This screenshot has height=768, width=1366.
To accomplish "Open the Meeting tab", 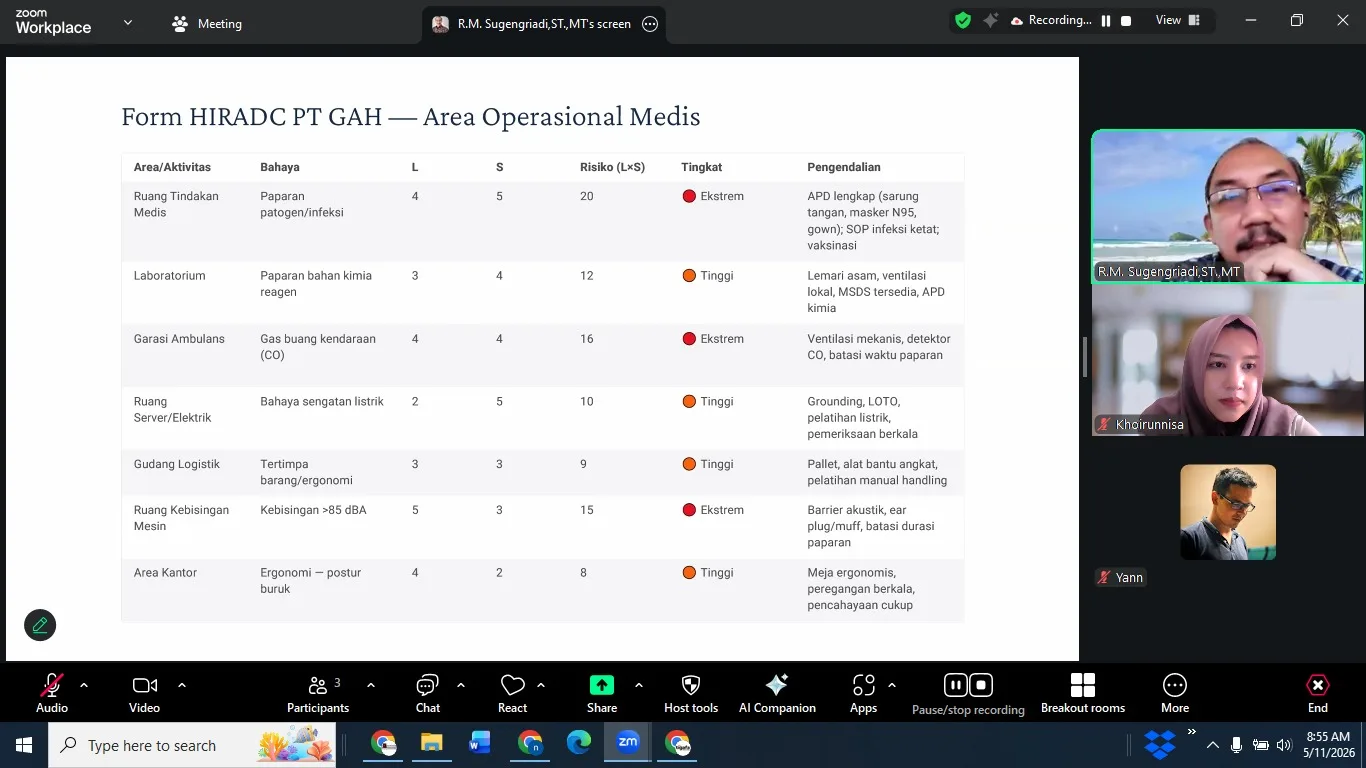I will 208,24.
